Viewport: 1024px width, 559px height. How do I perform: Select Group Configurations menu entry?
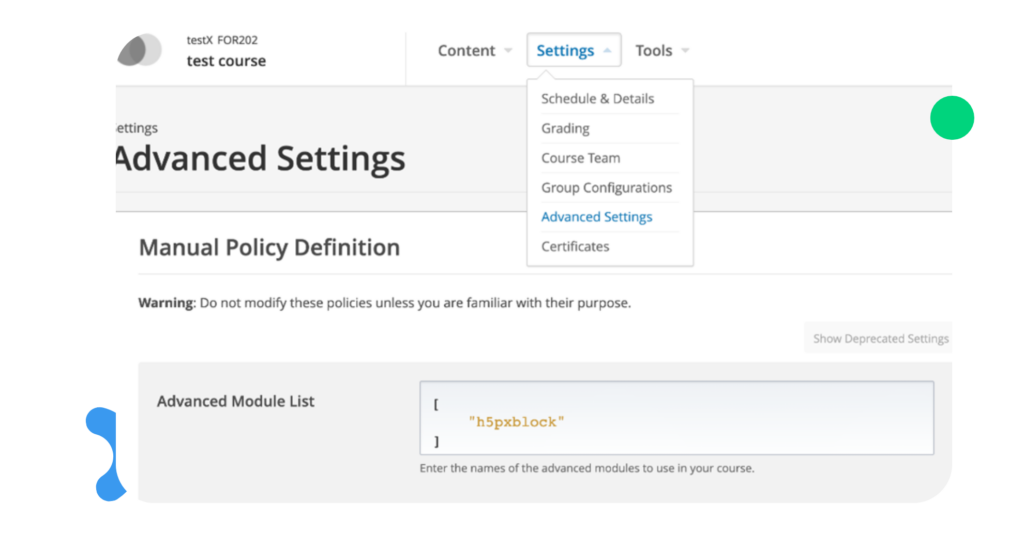click(606, 187)
